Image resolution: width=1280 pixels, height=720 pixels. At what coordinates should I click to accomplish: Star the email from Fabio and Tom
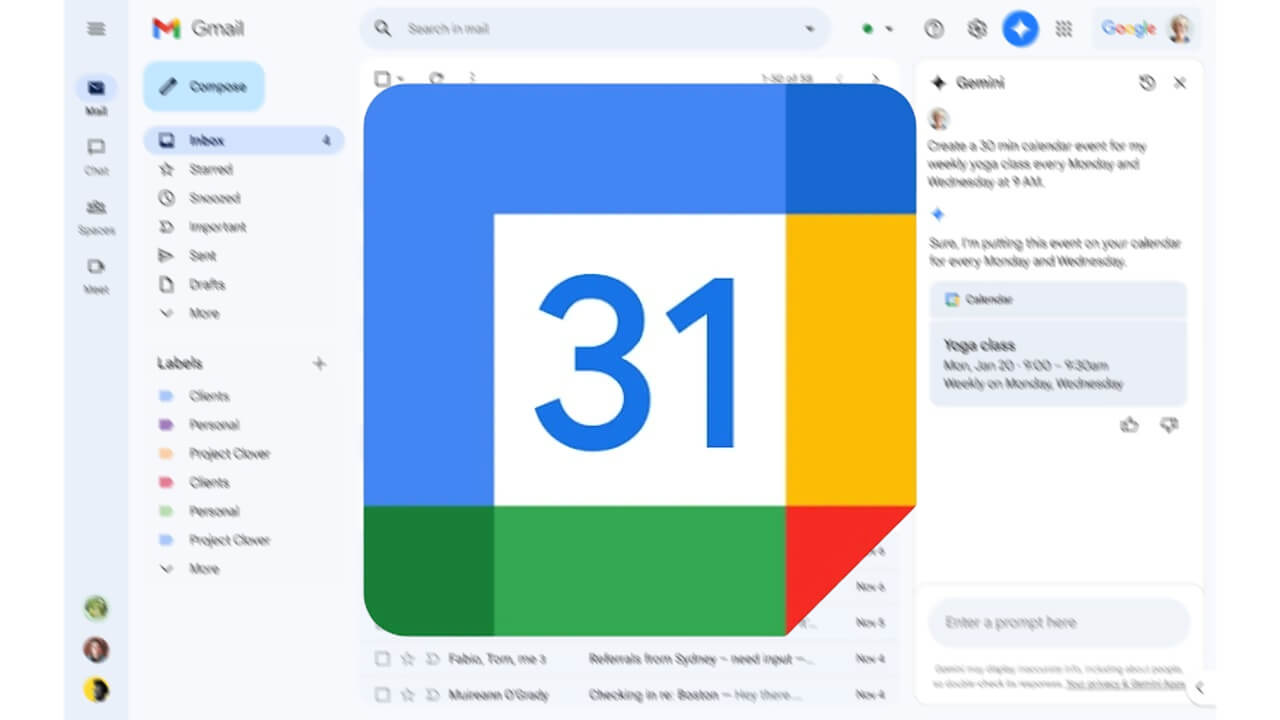(407, 659)
